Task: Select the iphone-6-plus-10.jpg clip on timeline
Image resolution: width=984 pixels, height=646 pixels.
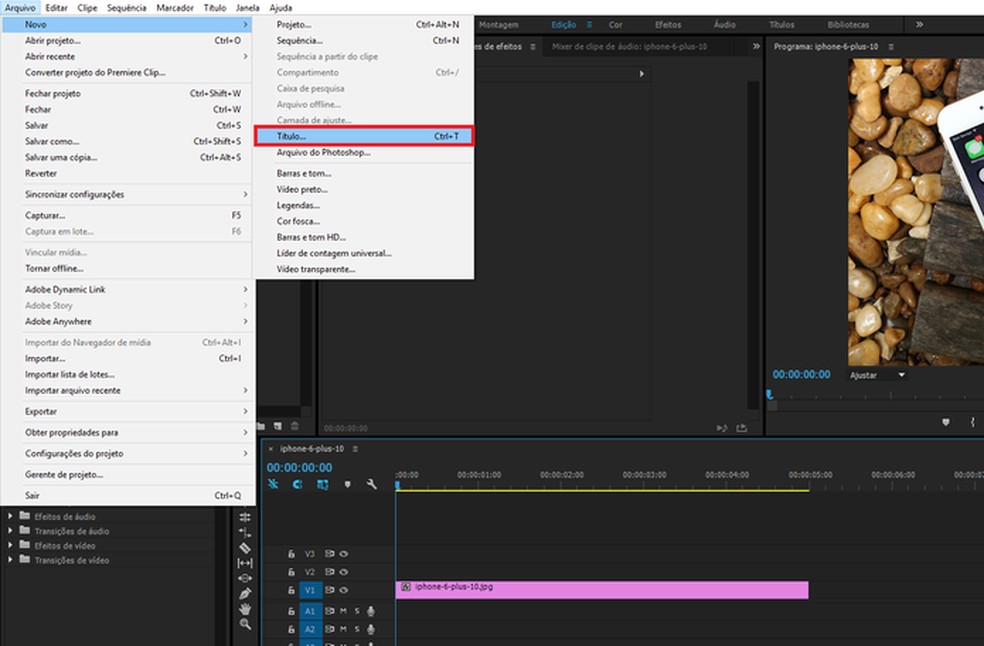Action: pyautogui.click(x=602, y=590)
